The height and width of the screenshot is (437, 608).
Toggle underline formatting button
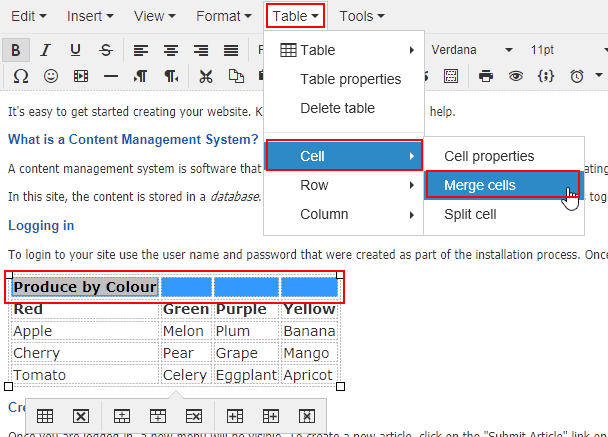point(75,50)
